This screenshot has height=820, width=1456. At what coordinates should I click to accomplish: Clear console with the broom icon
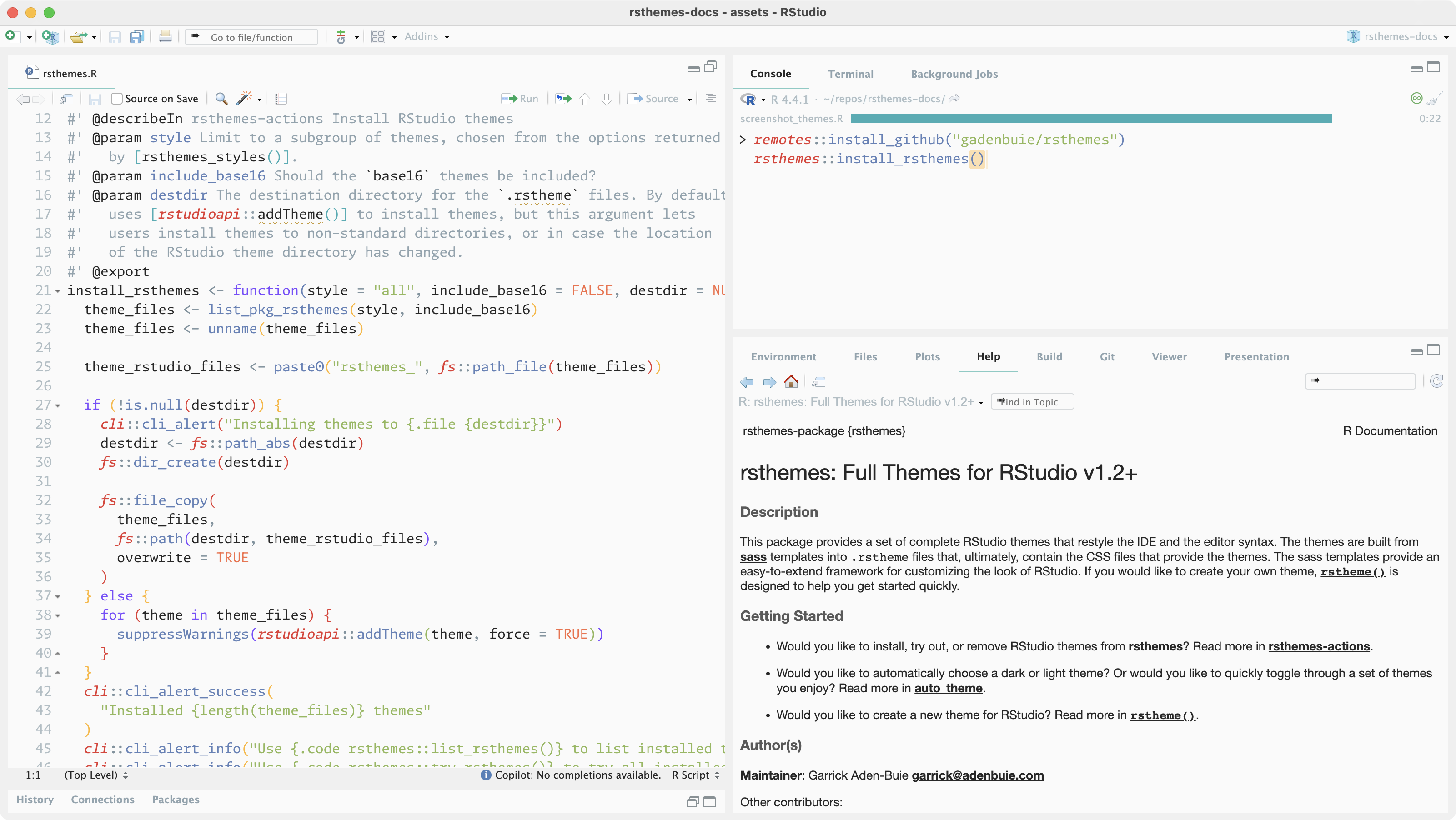[x=1435, y=99]
